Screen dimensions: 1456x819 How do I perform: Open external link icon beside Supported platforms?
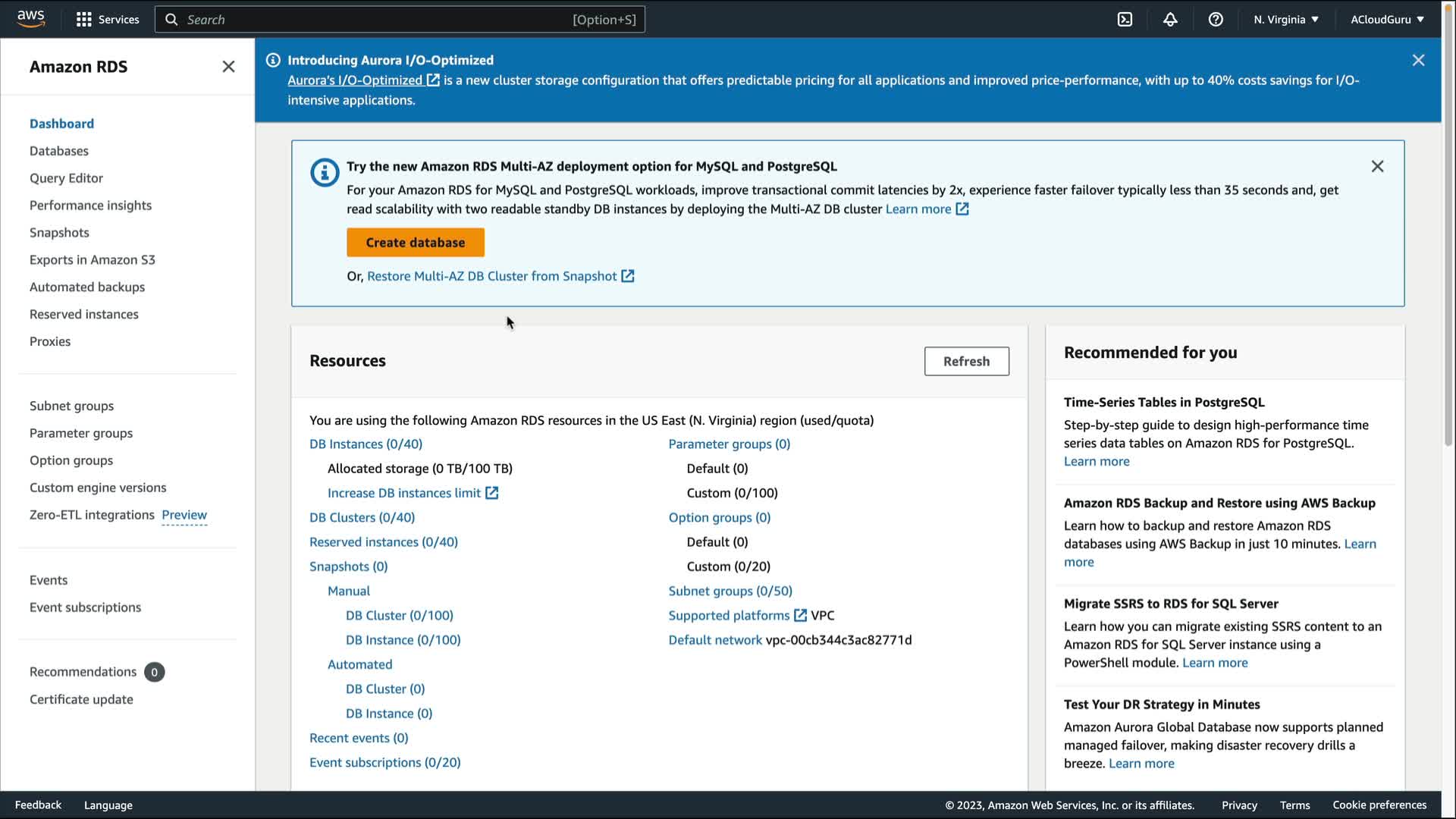coord(800,616)
